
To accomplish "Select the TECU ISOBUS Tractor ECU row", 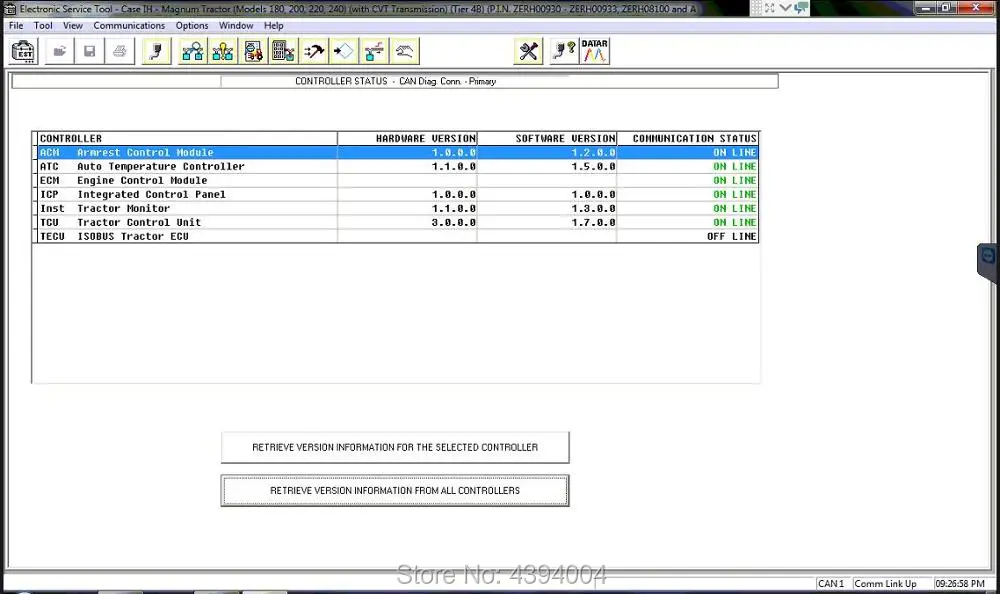I will coord(398,237).
